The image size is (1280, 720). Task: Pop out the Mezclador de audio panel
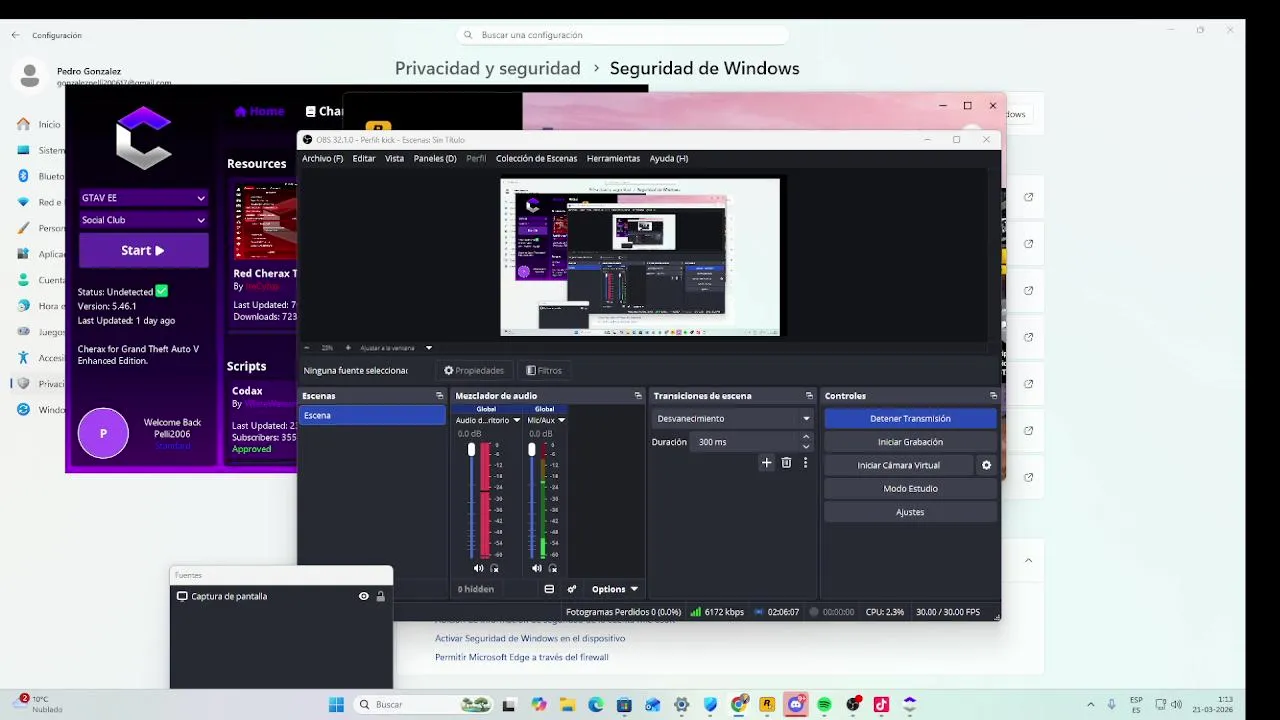click(638, 396)
